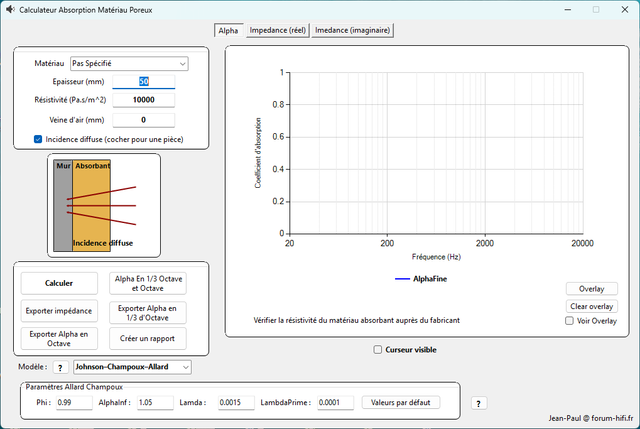Screen dimensions: 640x429
Task: Click Exporter Alpha en 1/3 d'Octave
Action: click(148, 313)
